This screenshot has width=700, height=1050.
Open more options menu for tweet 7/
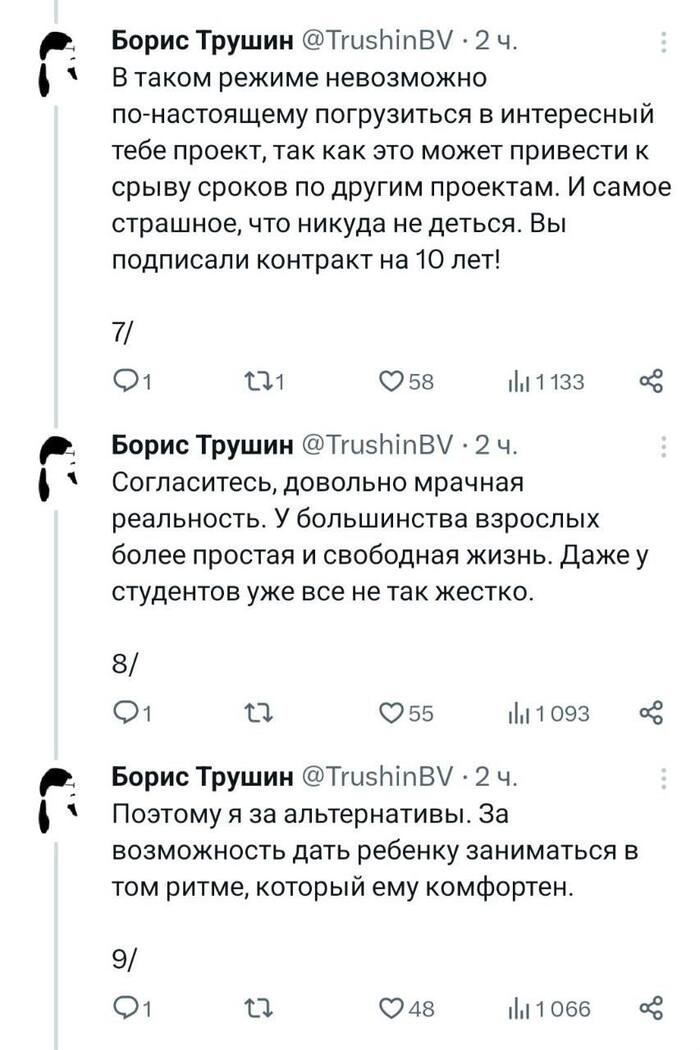pyautogui.click(x=665, y=41)
